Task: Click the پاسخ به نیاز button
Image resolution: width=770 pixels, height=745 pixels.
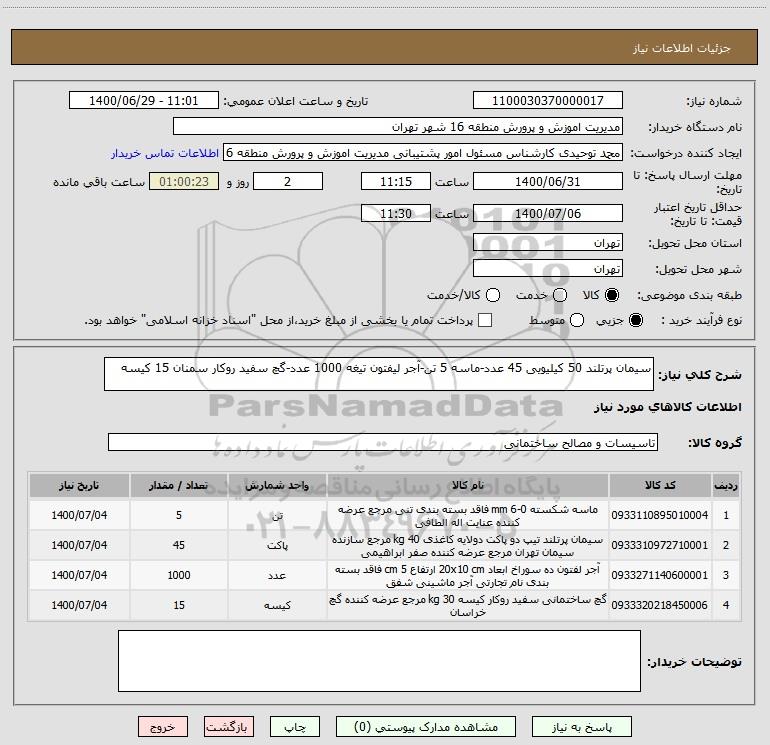Action: coord(581,727)
